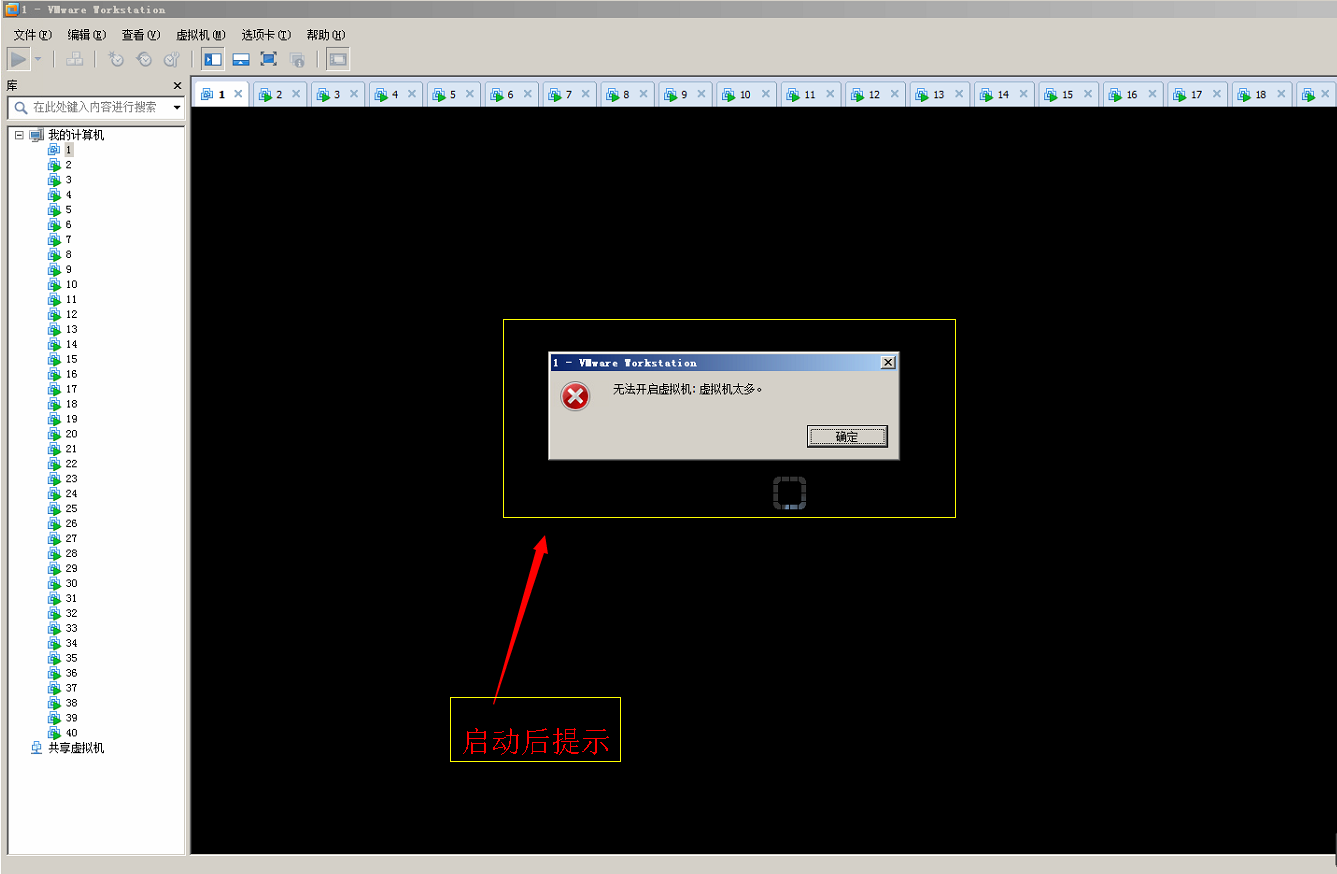Close VM tab 15
The image size is (1337, 874).
[1088, 94]
